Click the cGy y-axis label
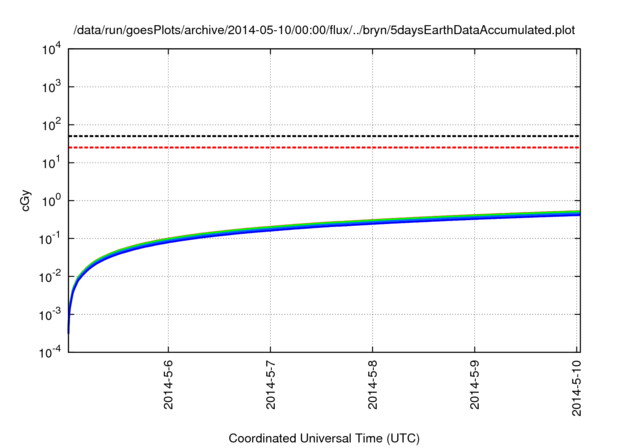Image resolution: width=640 pixels, height=448 pixels. (26, 200)
